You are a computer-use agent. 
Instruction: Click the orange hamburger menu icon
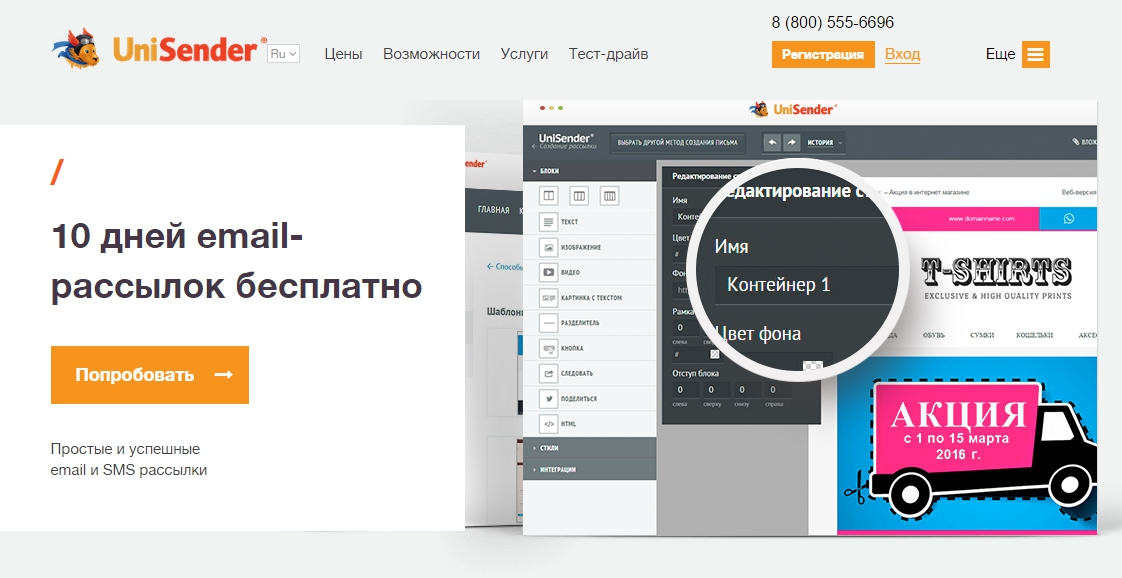pyautogui.click(x=1035, y=54)
